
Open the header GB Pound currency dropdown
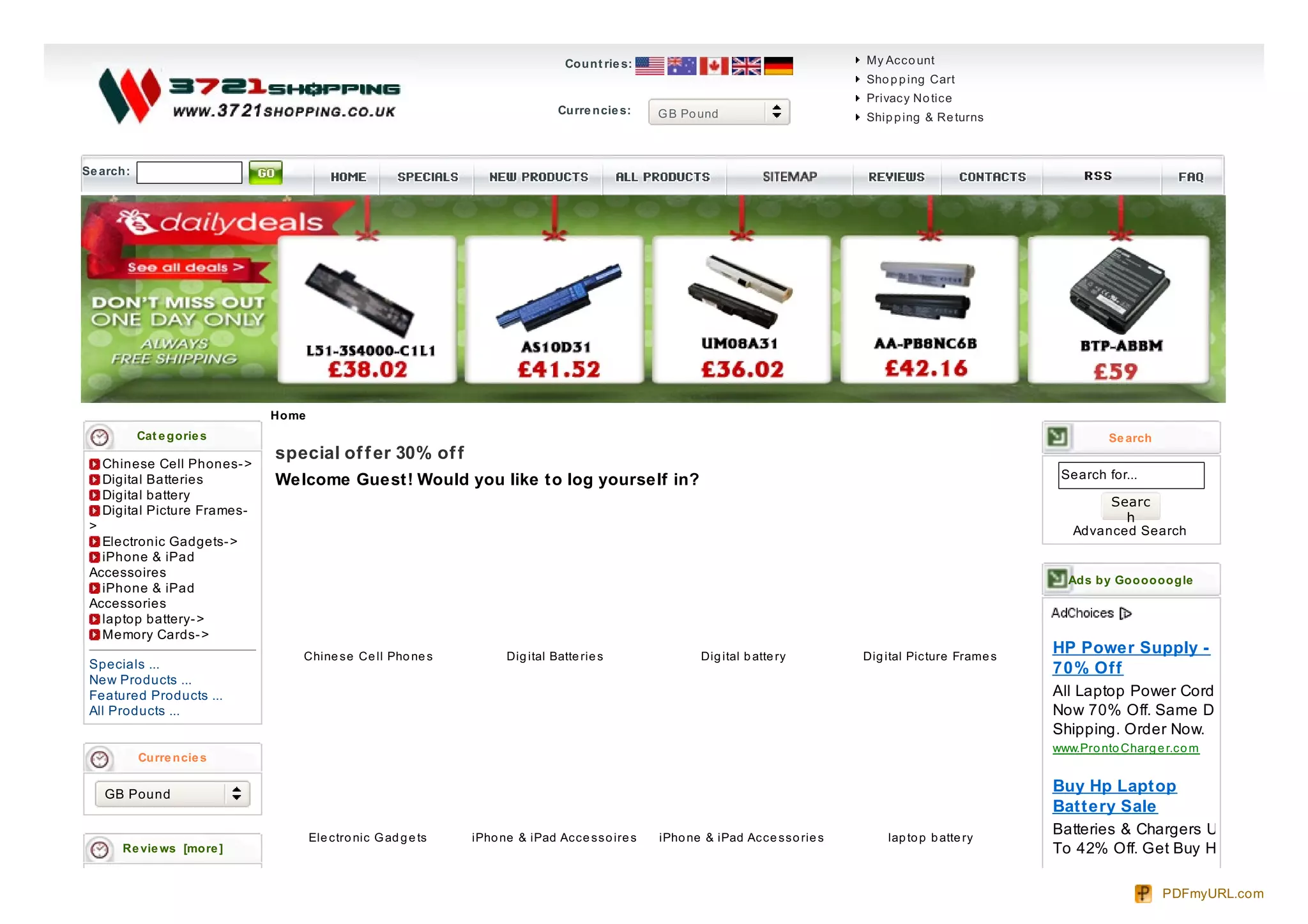point(719,112)
